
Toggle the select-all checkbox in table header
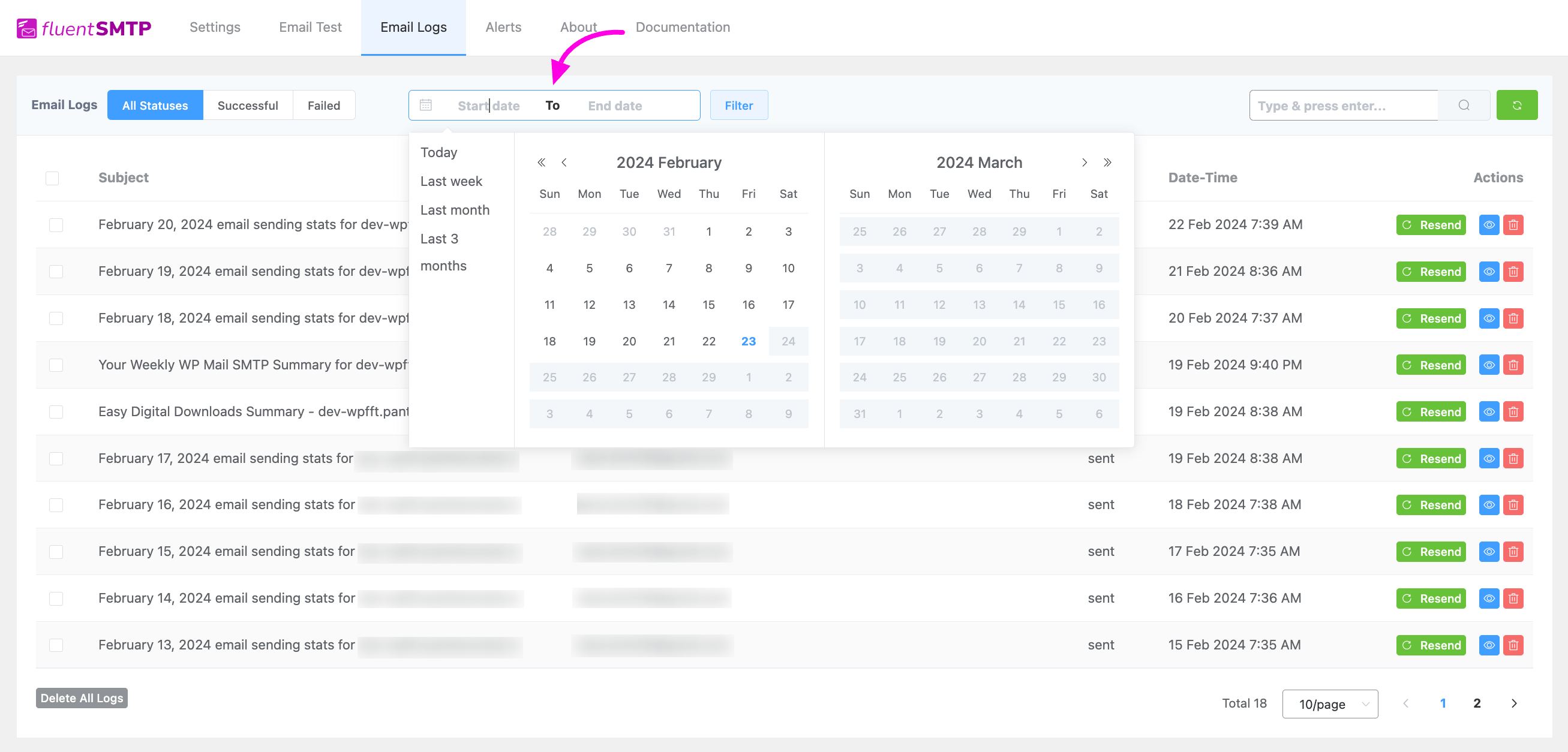click(x=52, y=178)
